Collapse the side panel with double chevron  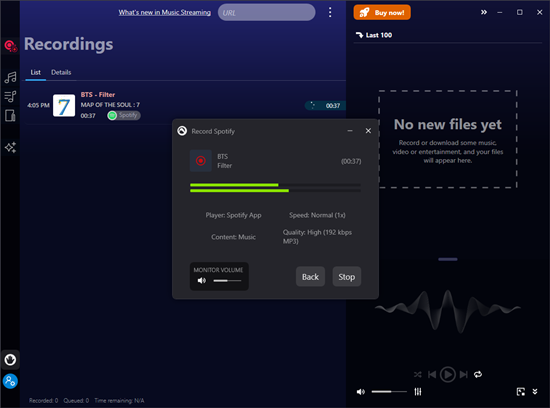(484, 12)
